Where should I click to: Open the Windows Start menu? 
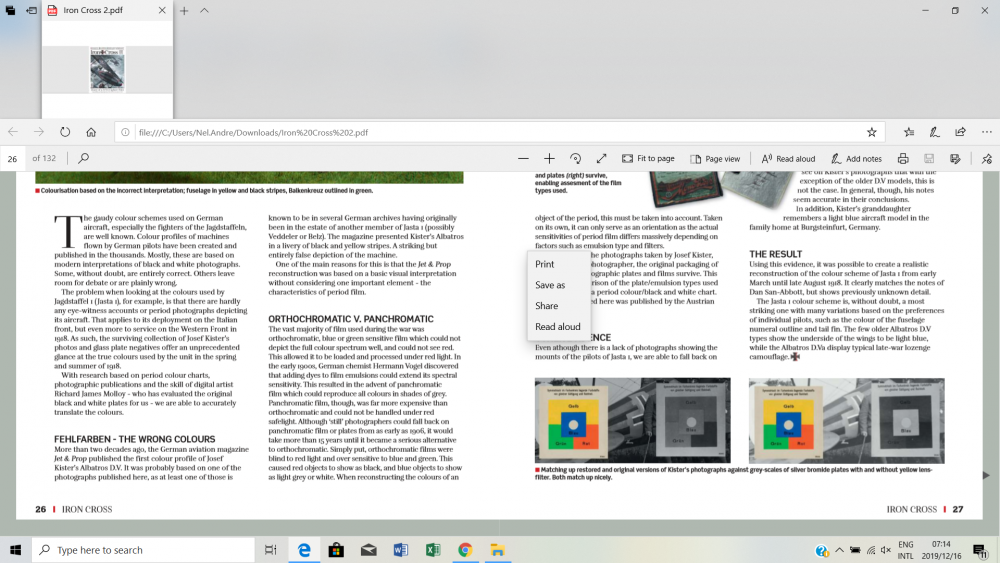pos(15,550)
